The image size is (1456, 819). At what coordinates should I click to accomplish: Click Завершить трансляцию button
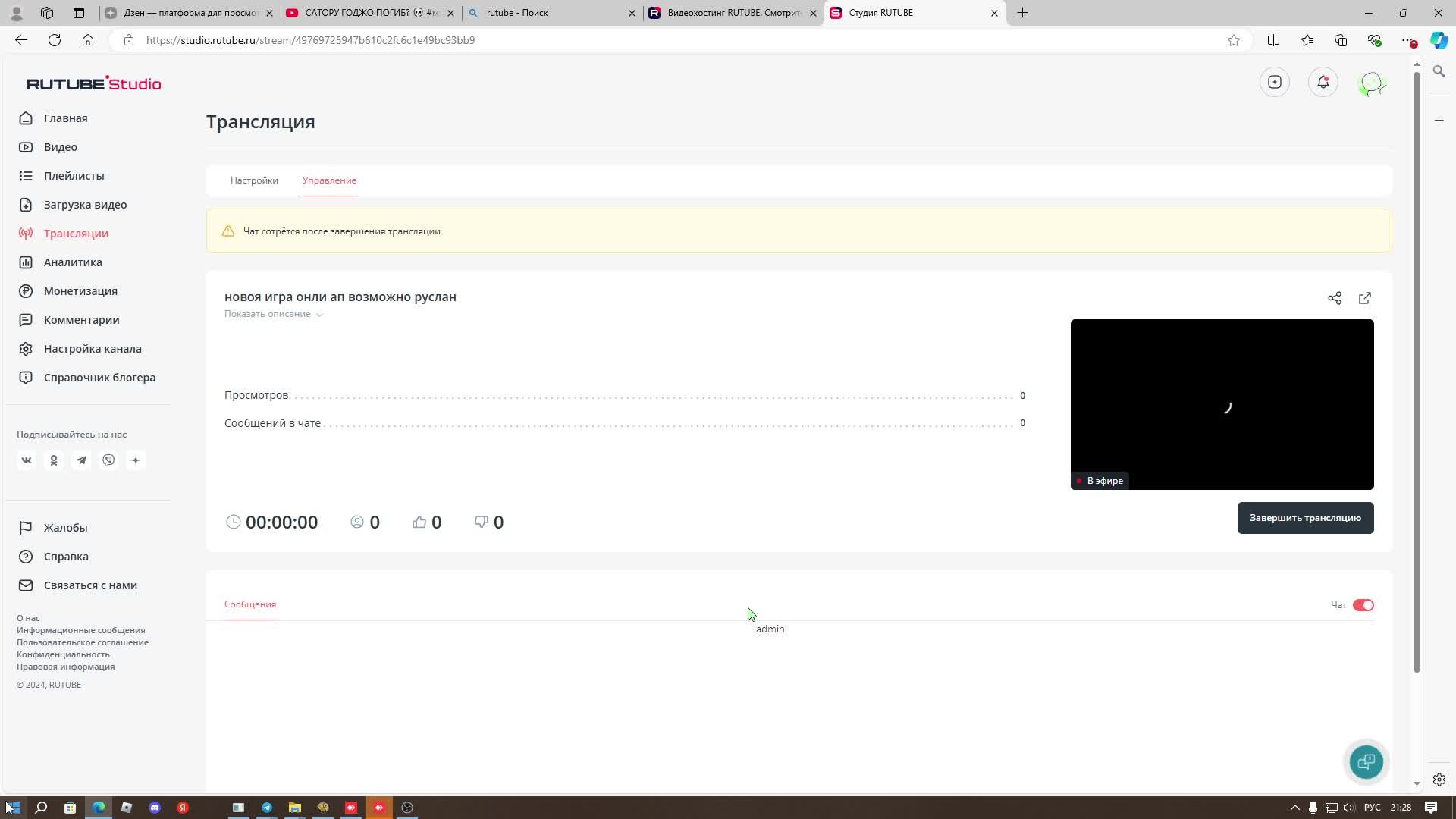pyautogui.click(x=1305, y=518)
